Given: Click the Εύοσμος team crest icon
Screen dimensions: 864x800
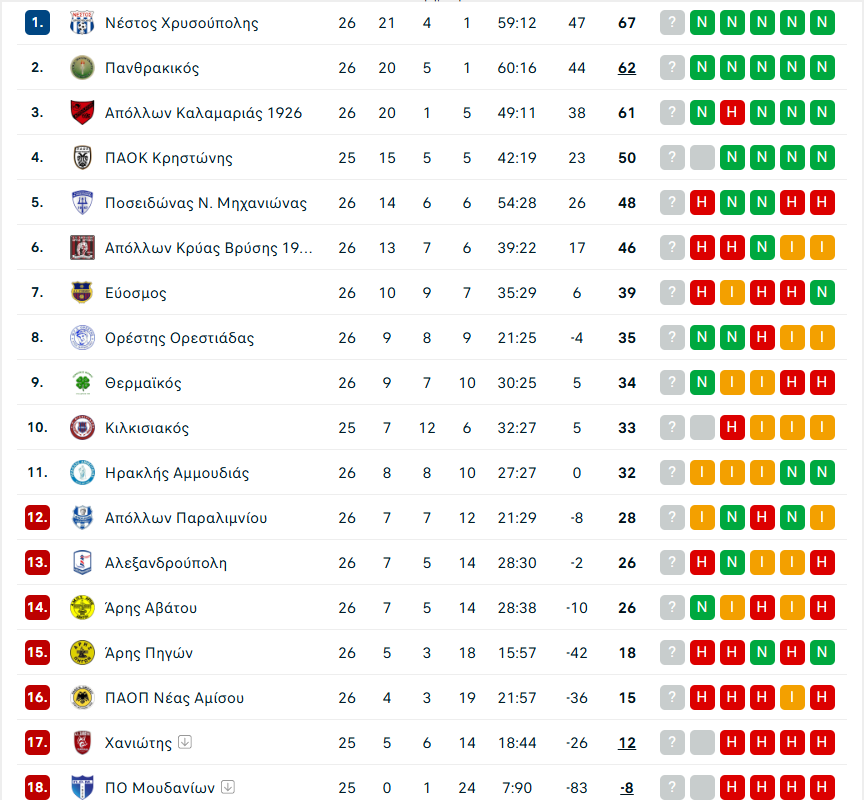Looking at the screenshot, I should (x=82, y=293).
